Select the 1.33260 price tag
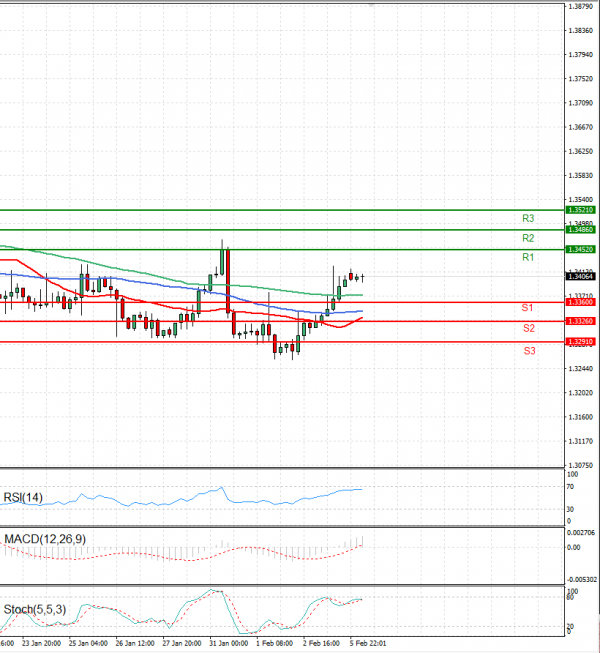The height and width of the screenshot is (653, 600). click(581, 321)
